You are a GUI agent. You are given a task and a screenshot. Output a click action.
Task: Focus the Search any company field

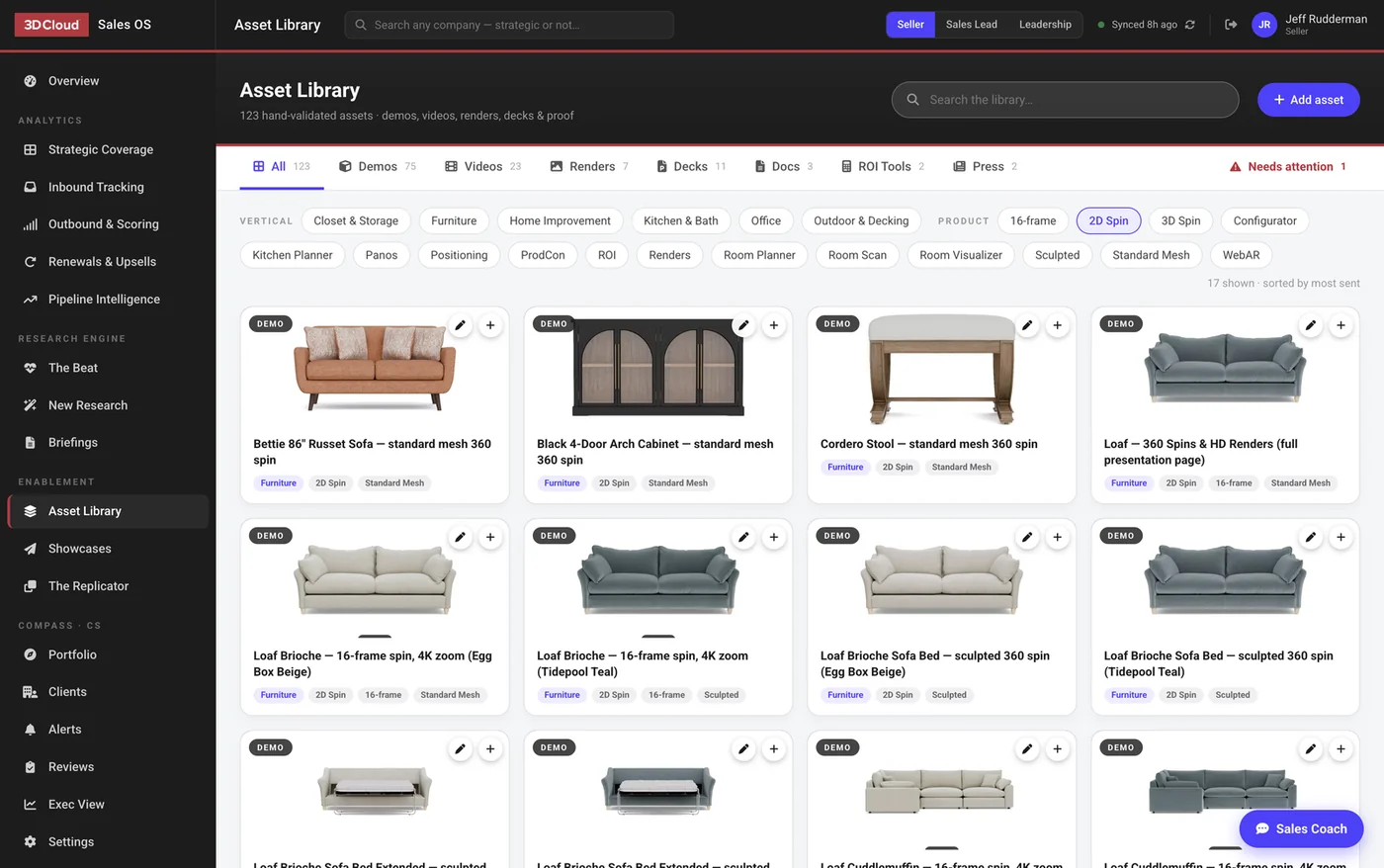coord(509,25)
